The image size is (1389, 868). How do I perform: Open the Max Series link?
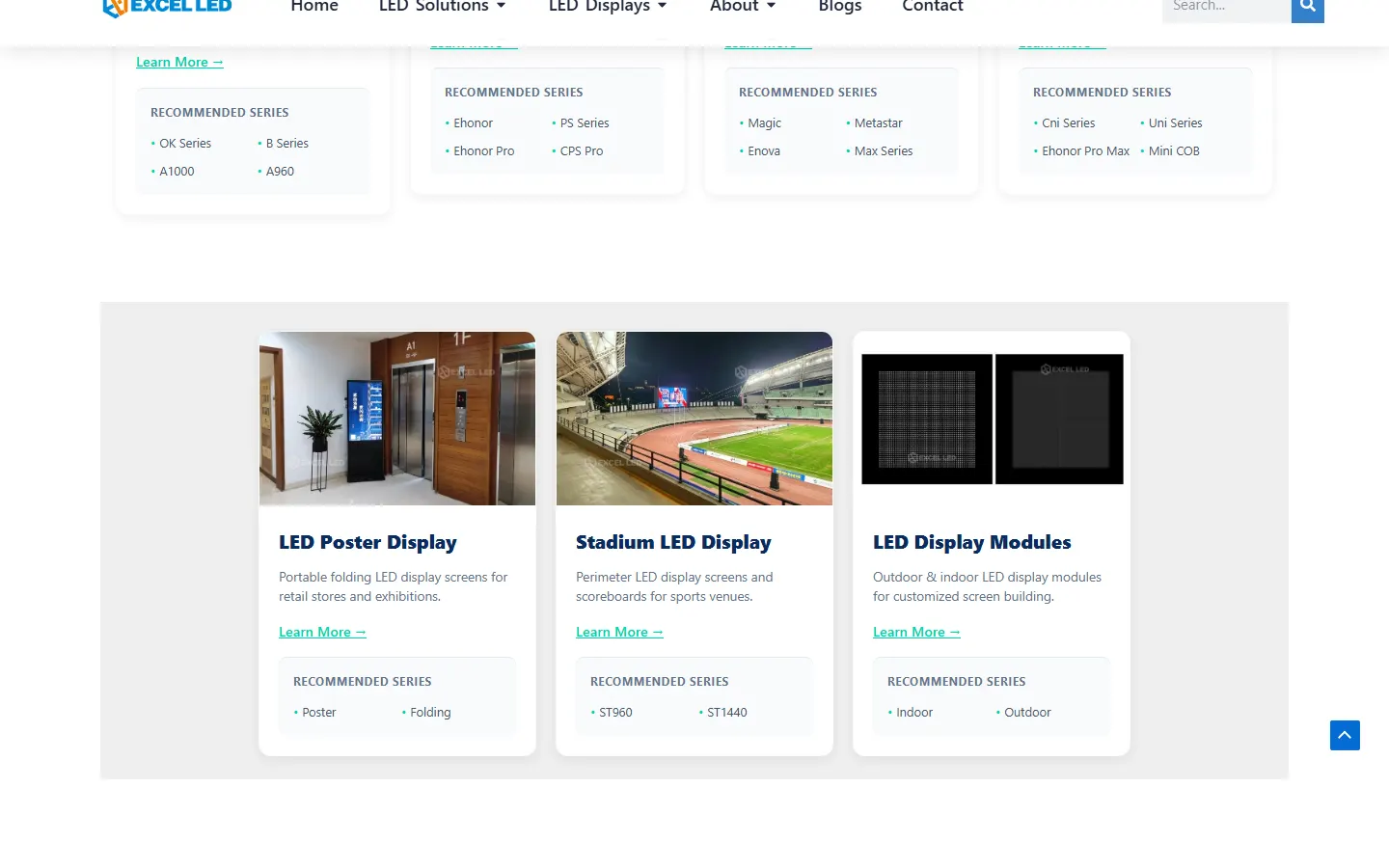[884, 150]
